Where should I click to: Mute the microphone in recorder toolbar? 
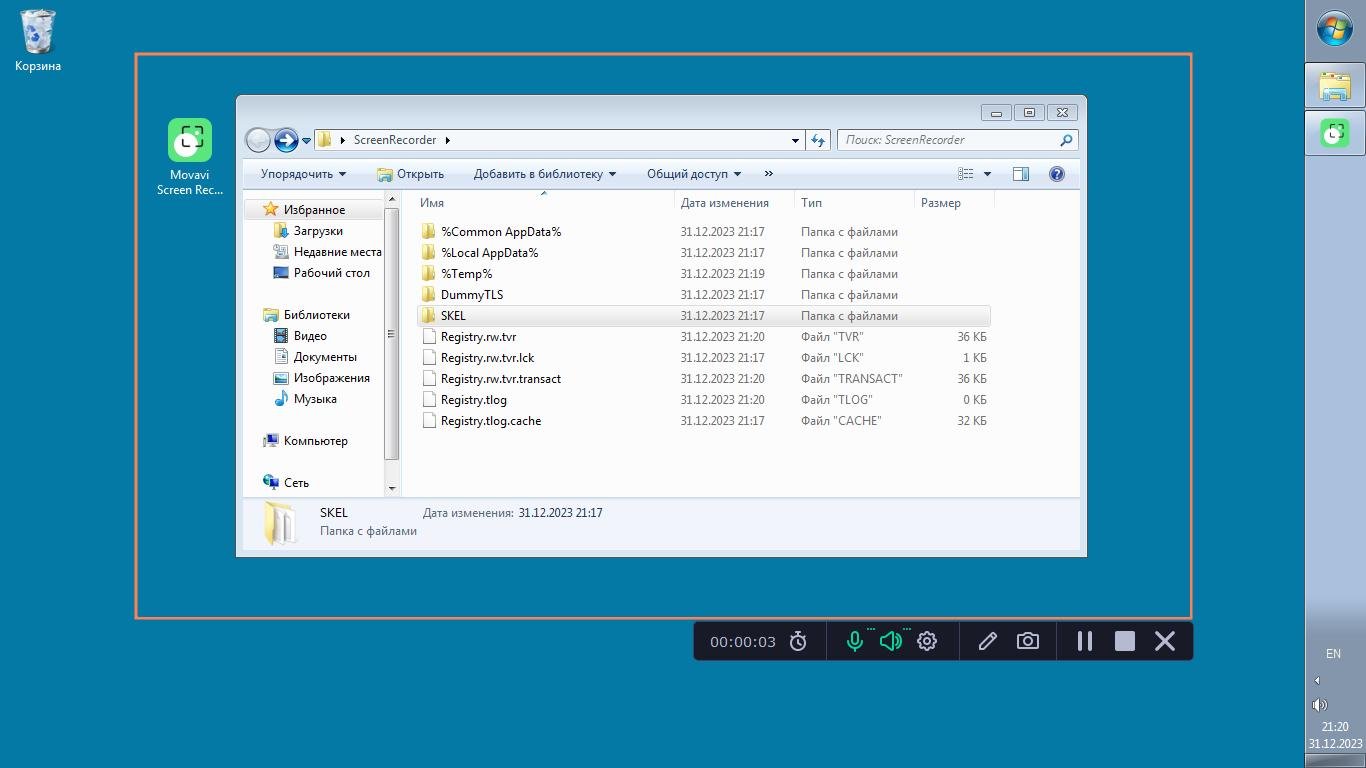point(855,642)
